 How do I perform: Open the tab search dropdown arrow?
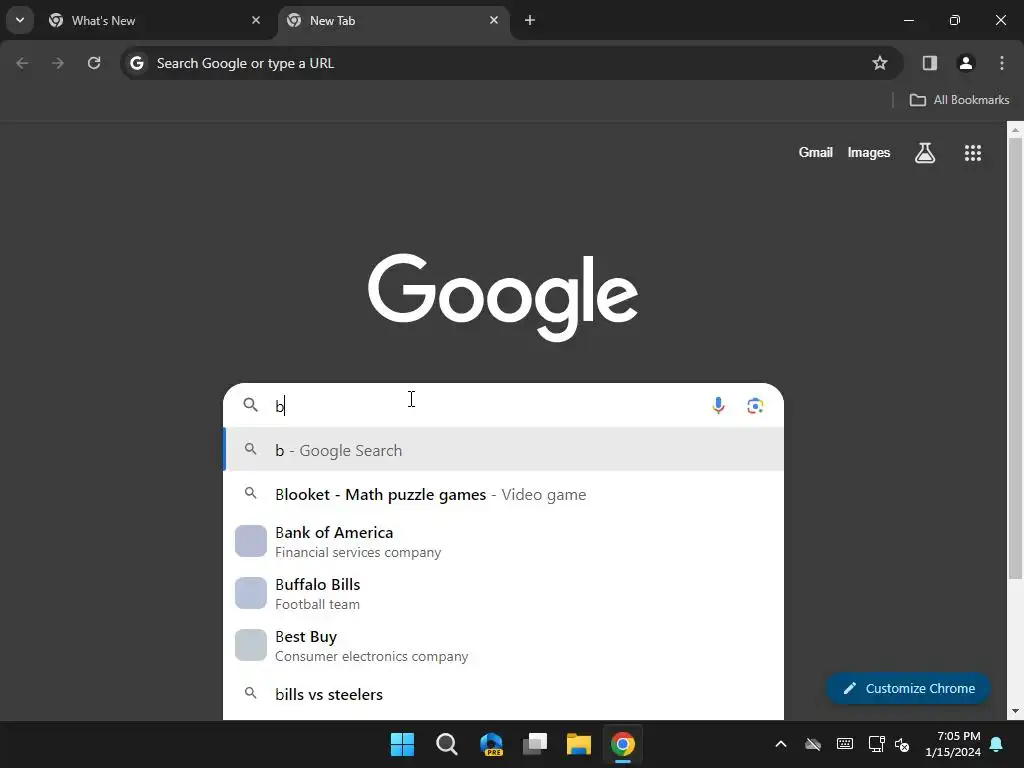20,20
